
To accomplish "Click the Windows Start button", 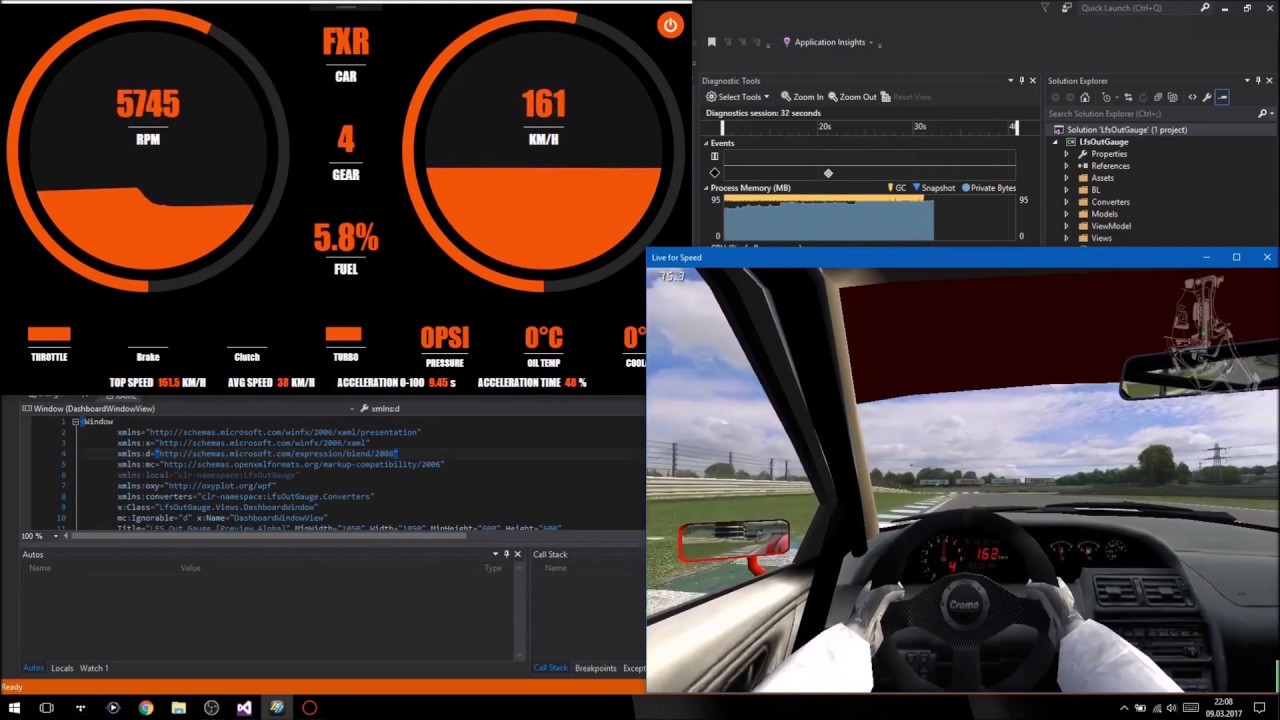I will [14, 708].
